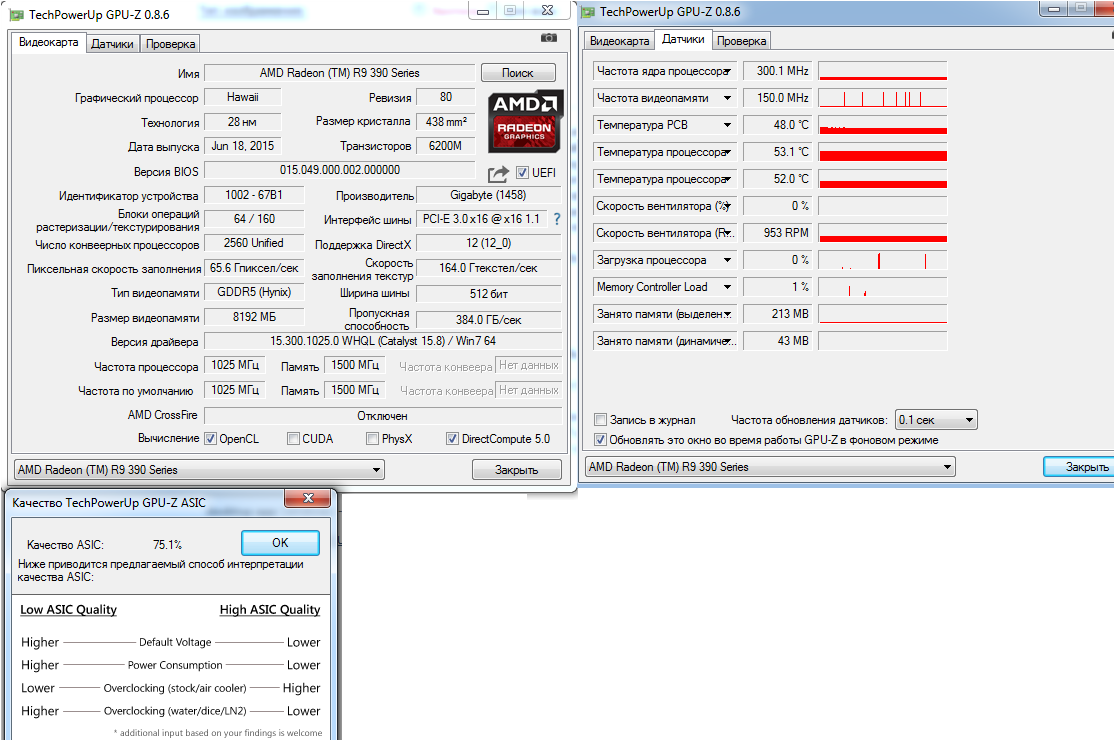
Task: Click the '75.1%' ASIC quality value
Action: pyautogui.click(x=168, y=545)
